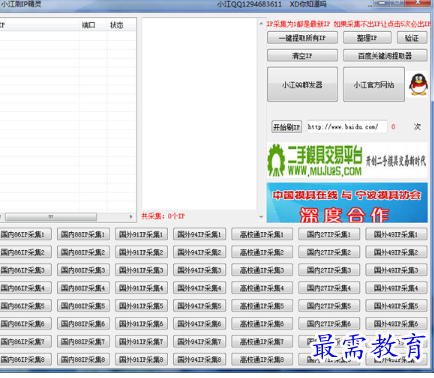
Task: Click 国内86IP采集1 button
Action: point(25,234)
